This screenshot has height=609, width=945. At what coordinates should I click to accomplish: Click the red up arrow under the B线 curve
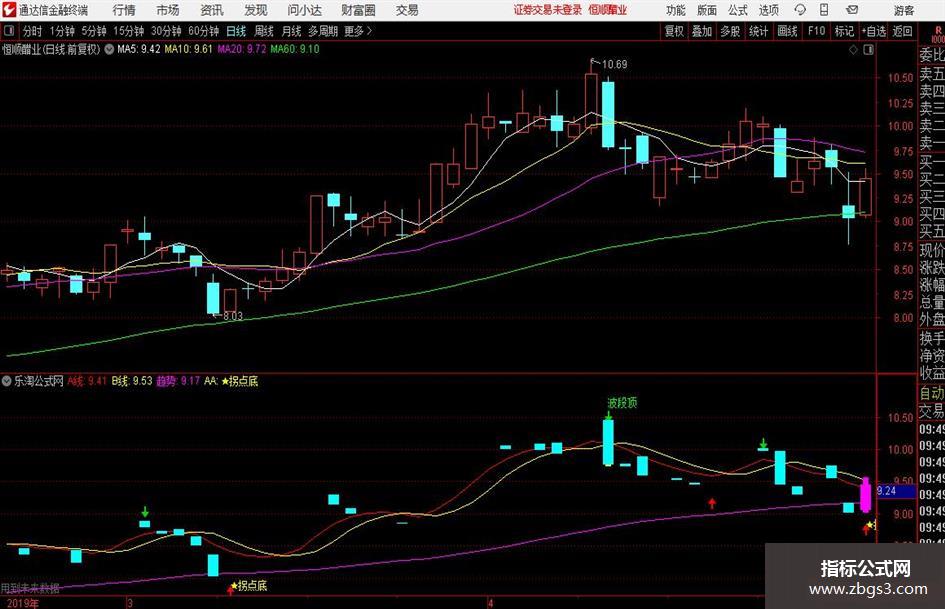click(x=712, y=503)
